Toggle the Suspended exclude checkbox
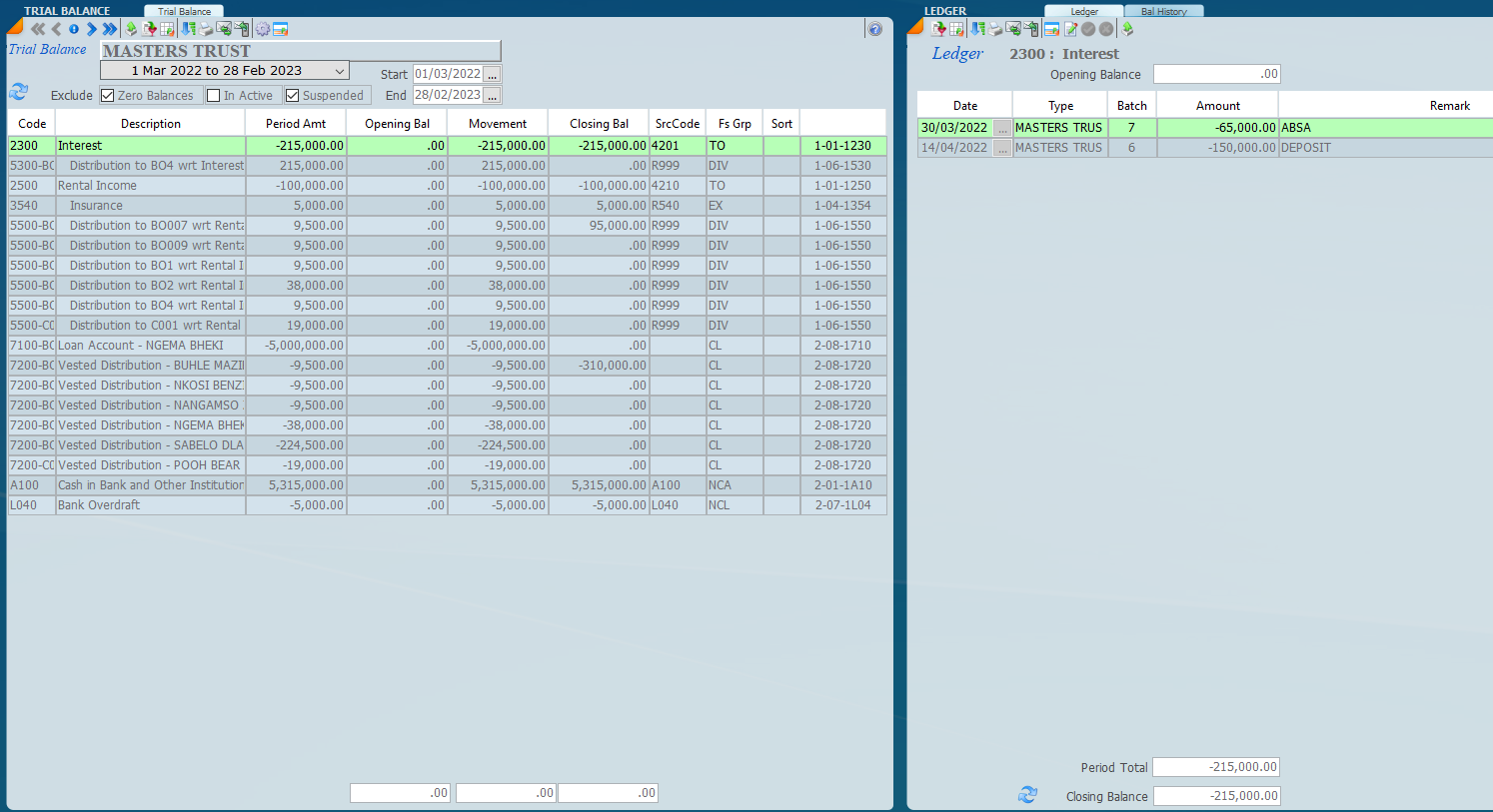Screen dimensions: 1493x812 coord(292,96)
